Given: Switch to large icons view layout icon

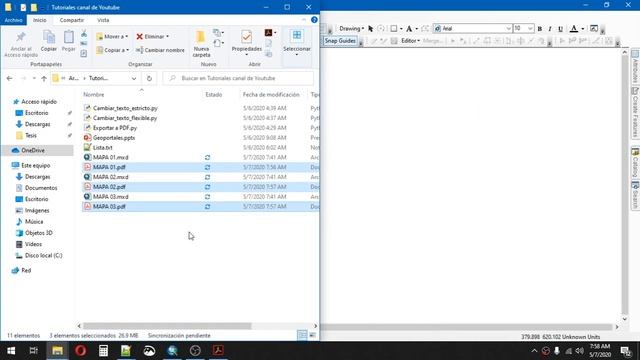Looking at the screenshot, I should pos(312,336).
